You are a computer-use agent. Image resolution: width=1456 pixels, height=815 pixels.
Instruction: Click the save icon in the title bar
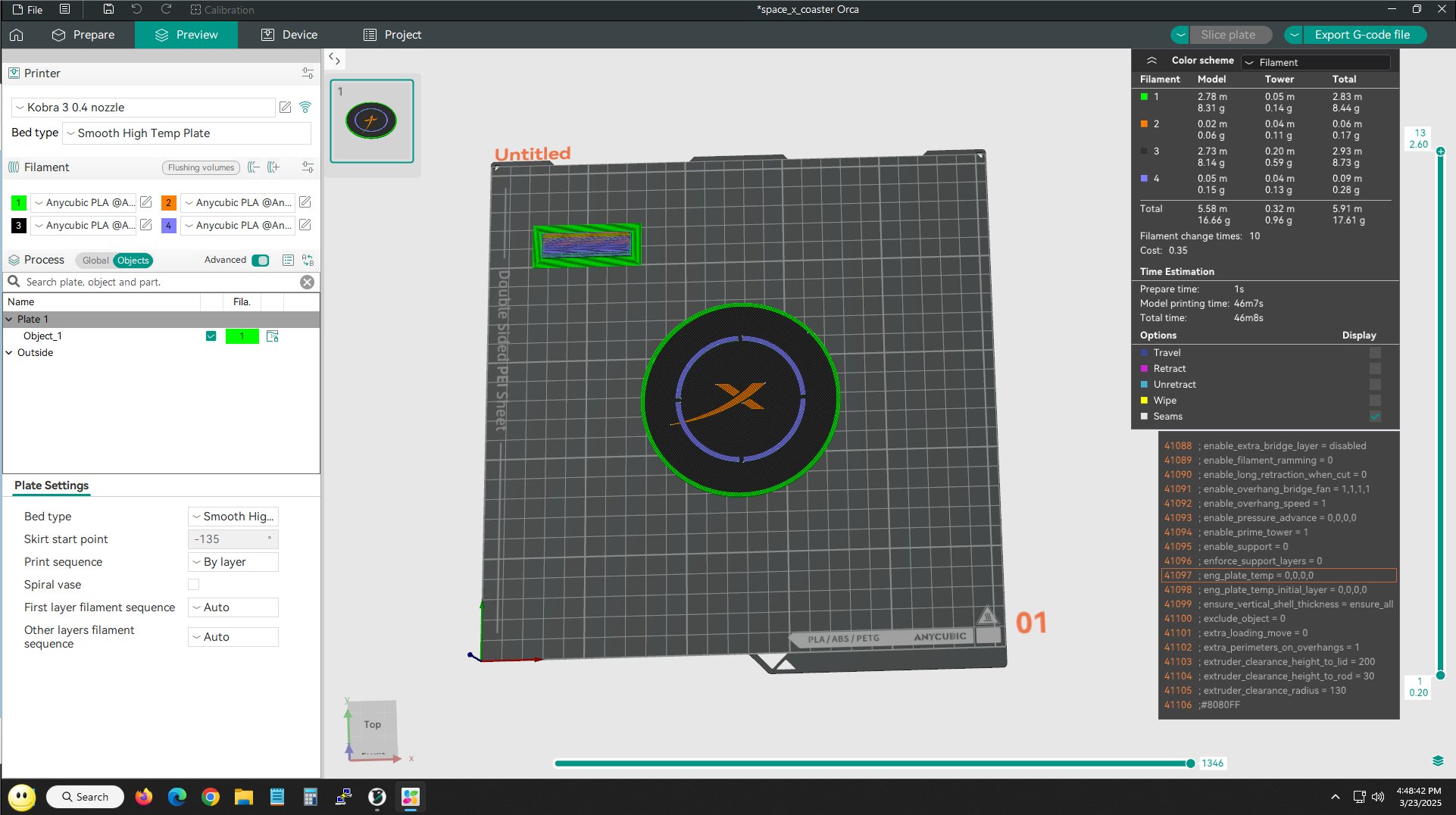point(108,9)
